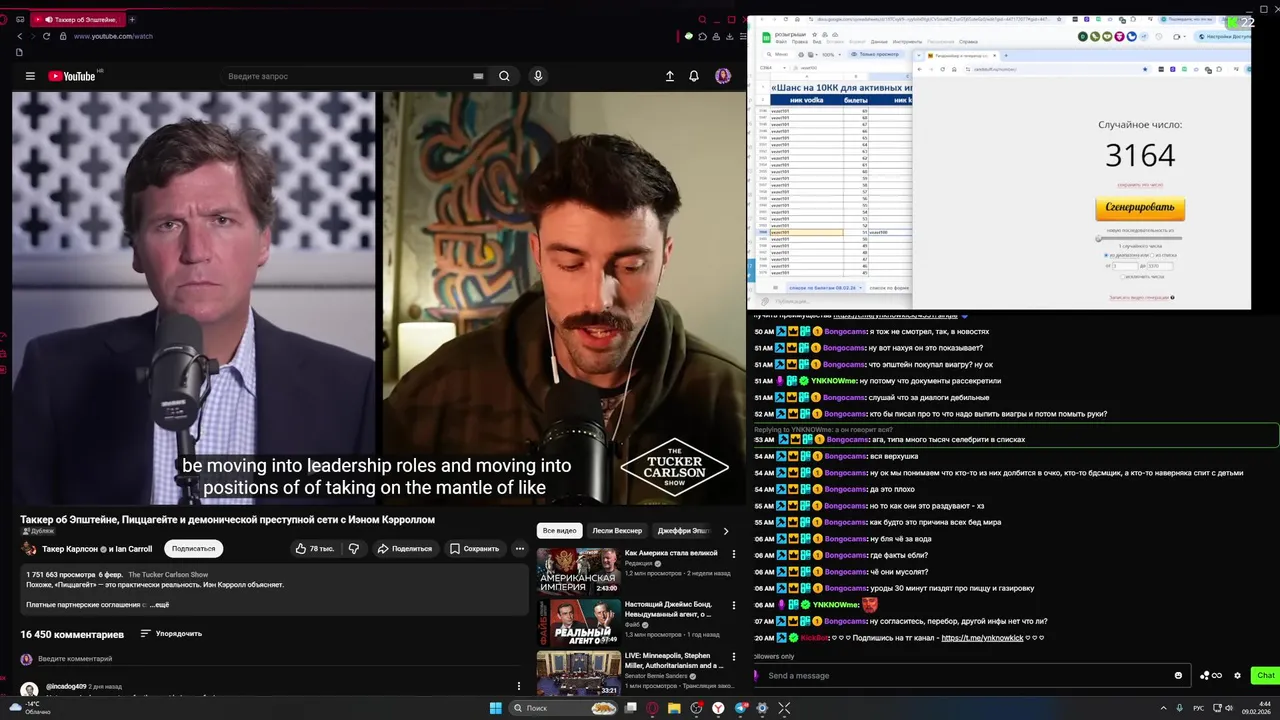Launch File Explorer from the taskbar
The width and height of the screenshot is (1280, 720).
point(674,708)
